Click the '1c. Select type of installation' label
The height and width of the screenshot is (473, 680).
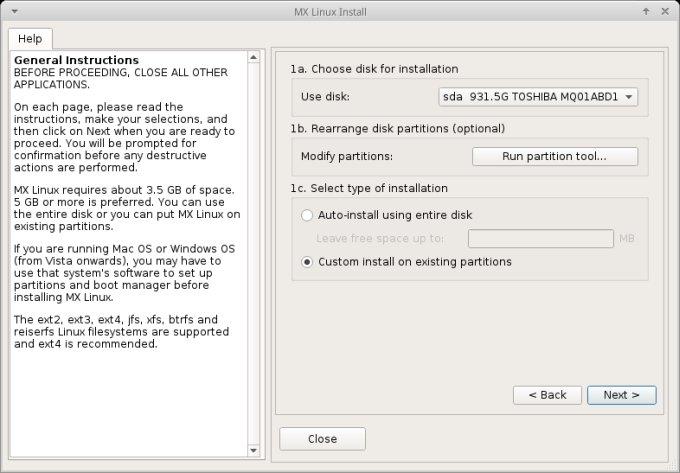click(369, 188)
